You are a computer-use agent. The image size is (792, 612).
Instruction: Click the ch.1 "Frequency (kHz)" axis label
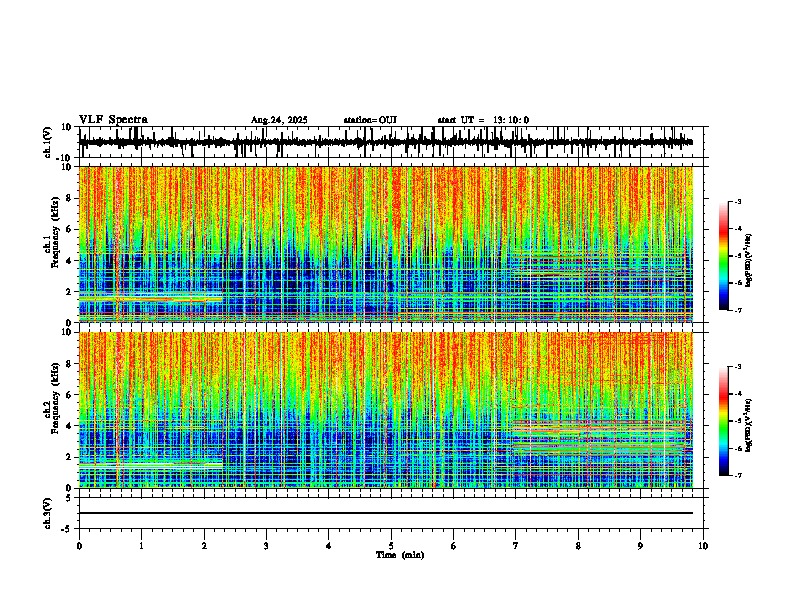[55, 232]
